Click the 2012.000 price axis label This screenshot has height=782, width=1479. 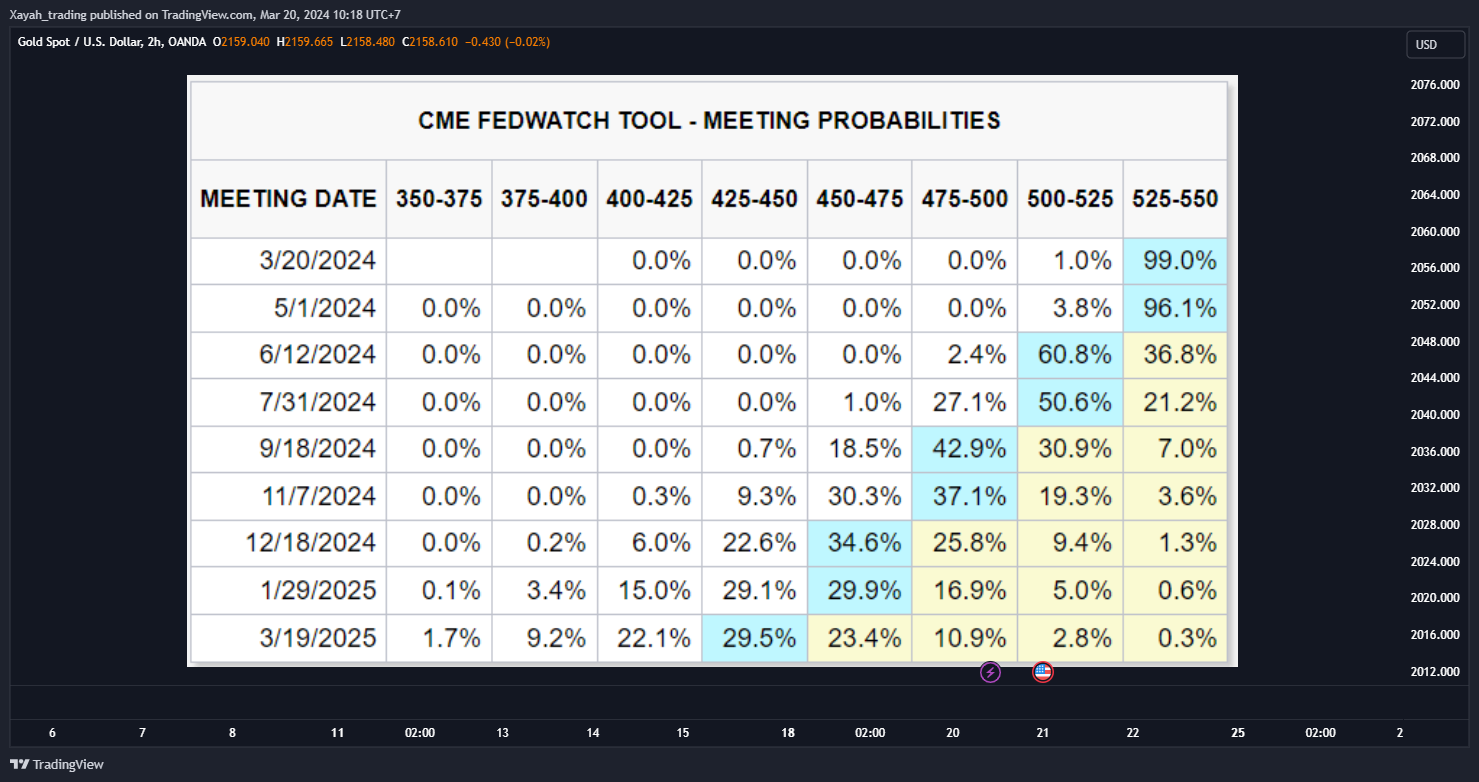click(x=1434, y=671)
